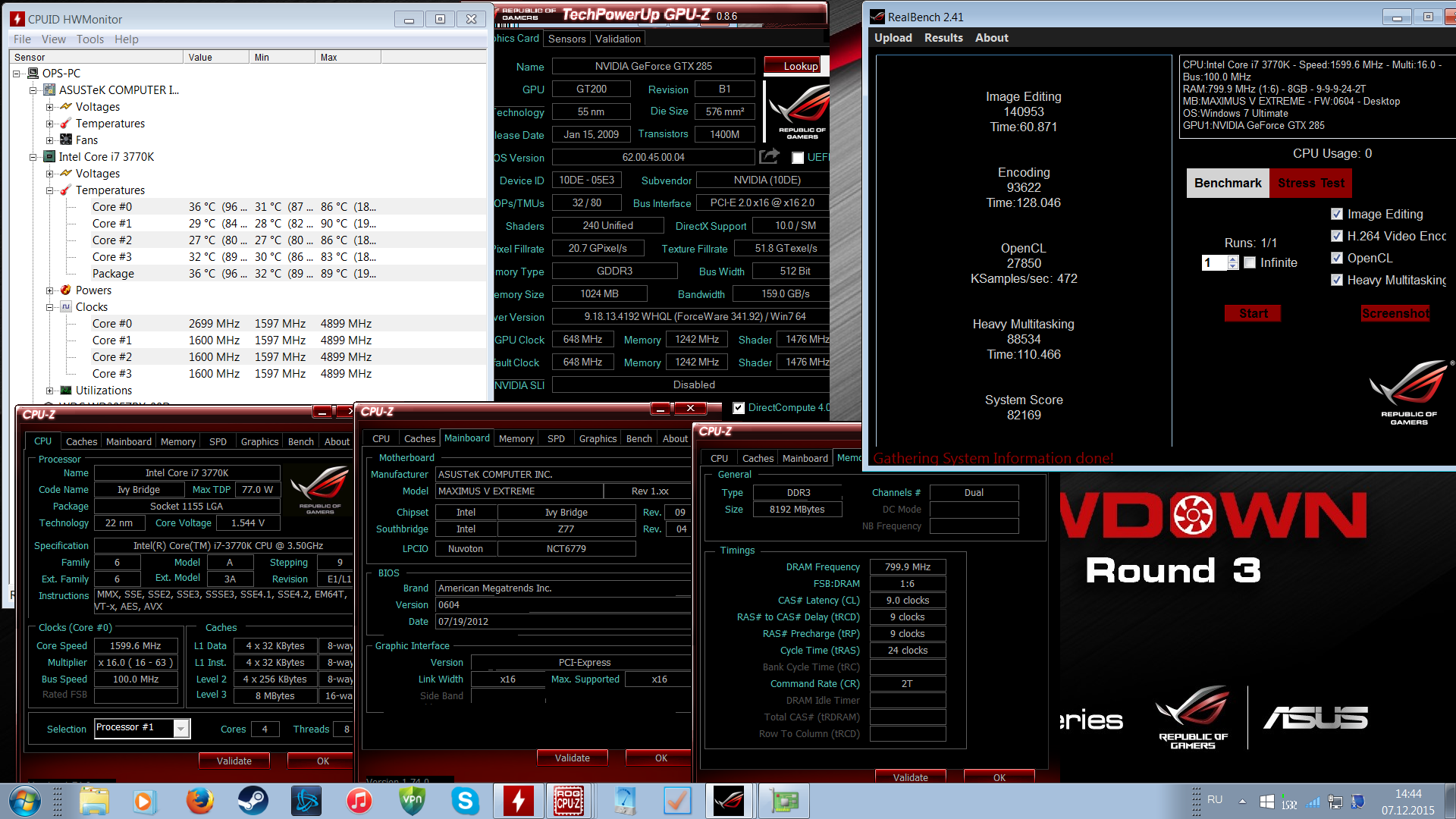Switch to GPU-Z graphics card taskbar icon
Viewport: 1456px width, 819px height.
784,801
